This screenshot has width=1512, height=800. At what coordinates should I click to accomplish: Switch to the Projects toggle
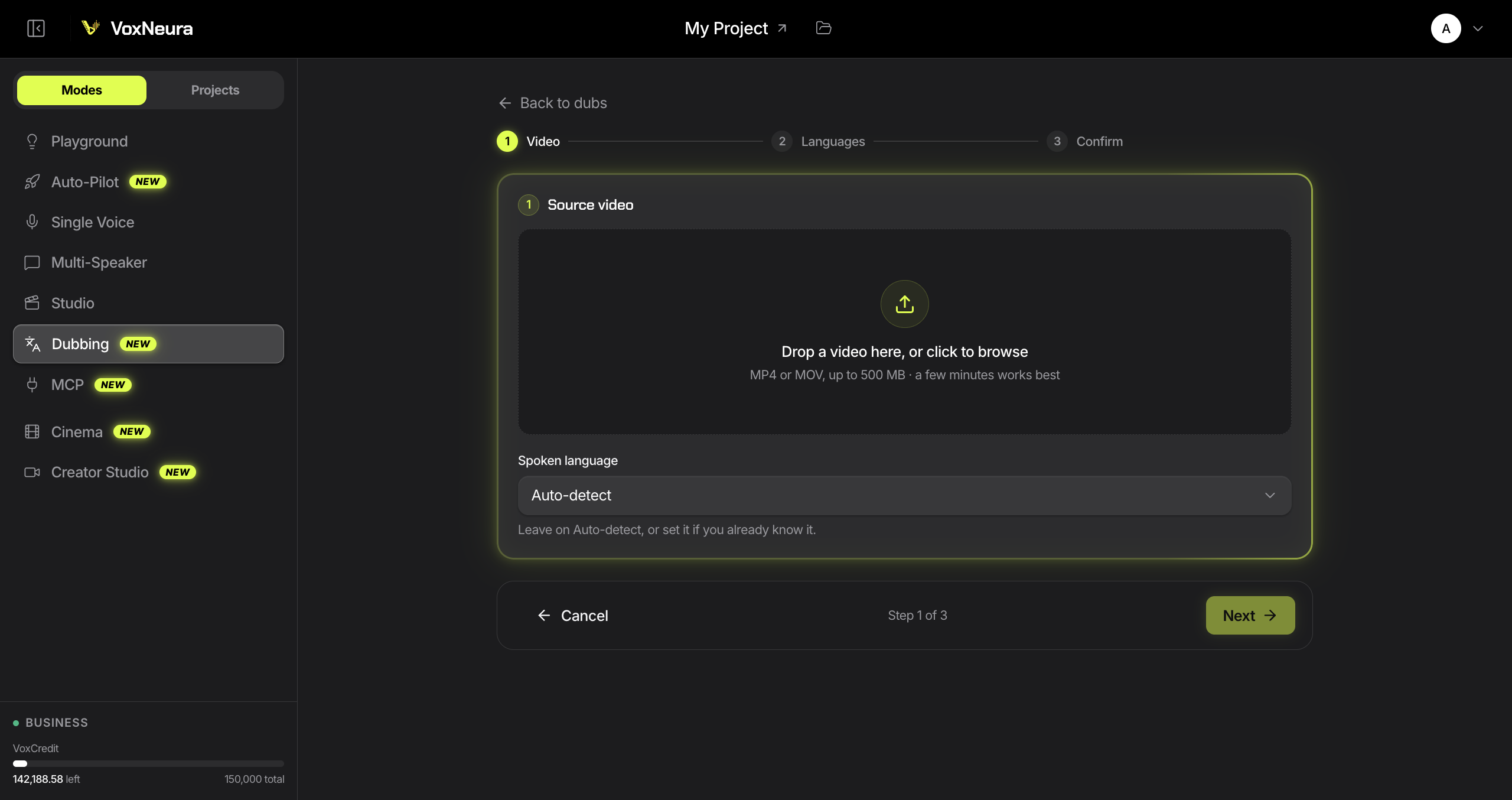(215, 90)
